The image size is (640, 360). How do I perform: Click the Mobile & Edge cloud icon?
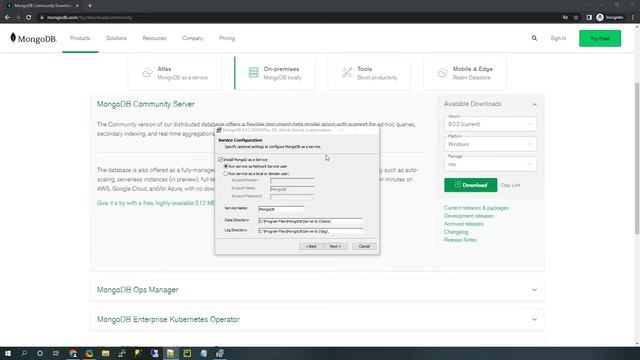442,73
